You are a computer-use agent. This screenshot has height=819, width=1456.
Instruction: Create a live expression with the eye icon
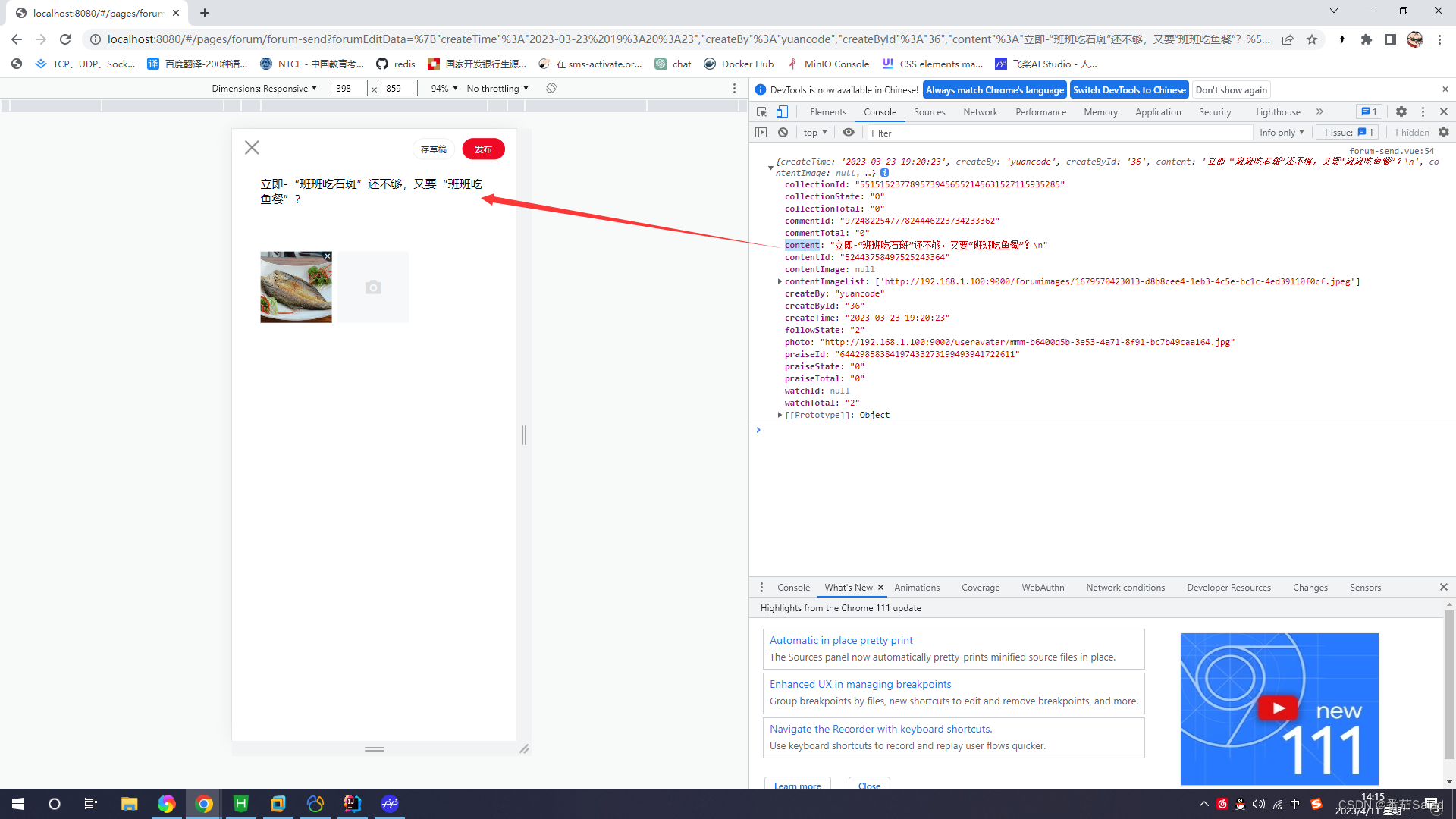point(849,132)
